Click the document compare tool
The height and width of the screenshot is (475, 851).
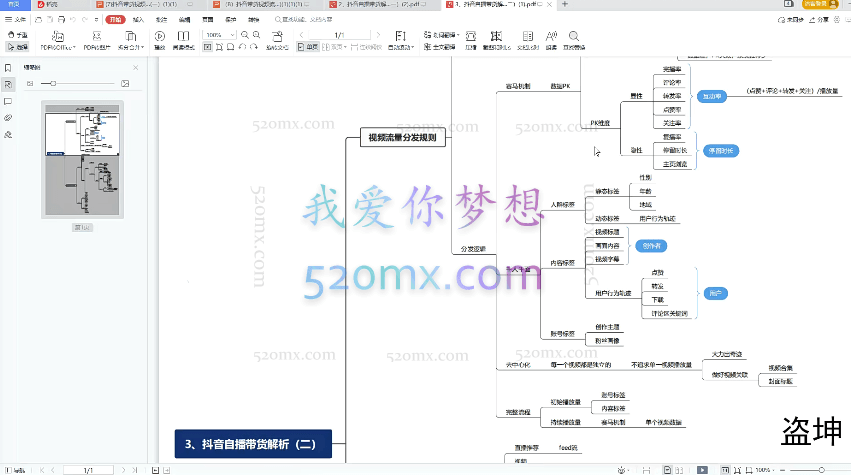528,41
